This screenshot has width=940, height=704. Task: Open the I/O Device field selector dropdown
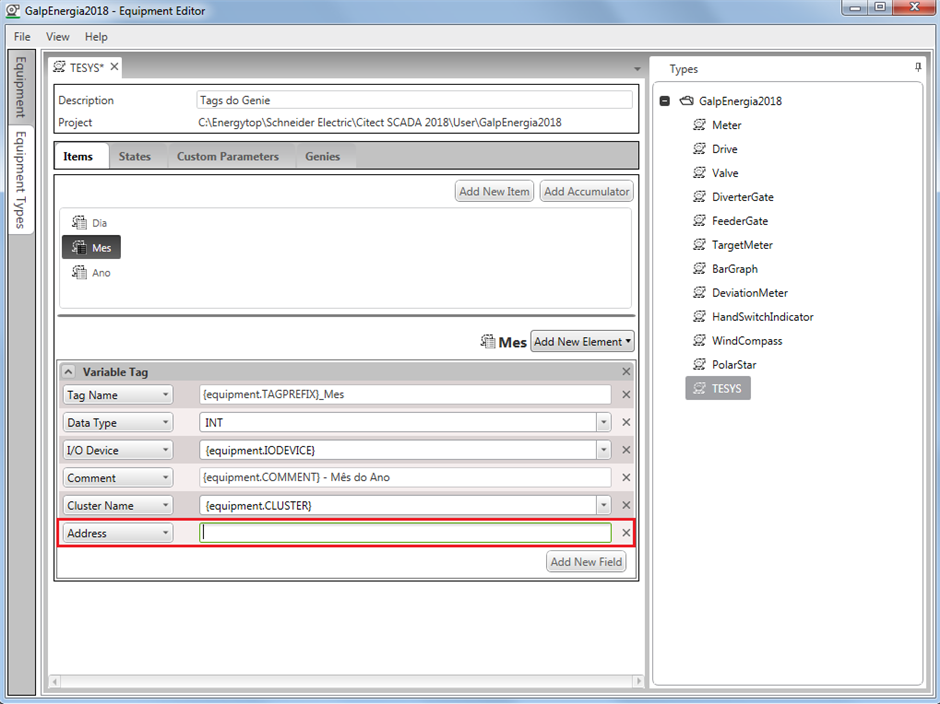118,450
